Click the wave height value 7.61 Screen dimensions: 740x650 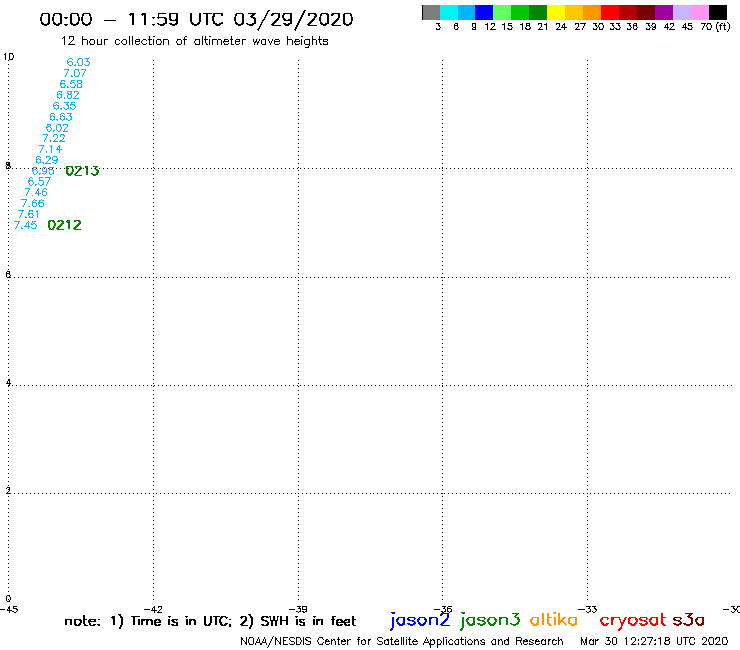(x=29, y=214)
